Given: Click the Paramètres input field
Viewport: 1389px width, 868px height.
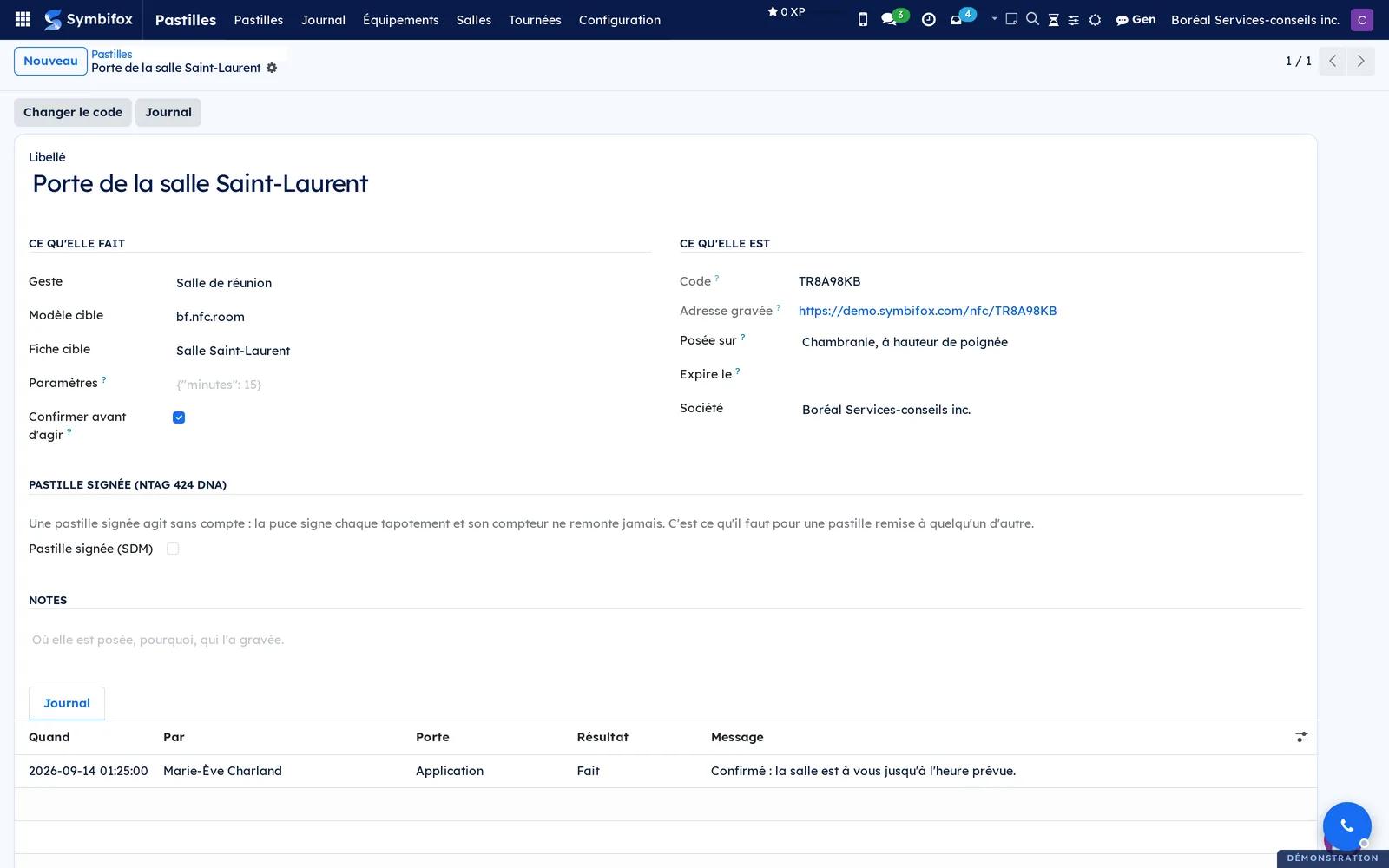Looking at the screenshot, I should point(412,385).
